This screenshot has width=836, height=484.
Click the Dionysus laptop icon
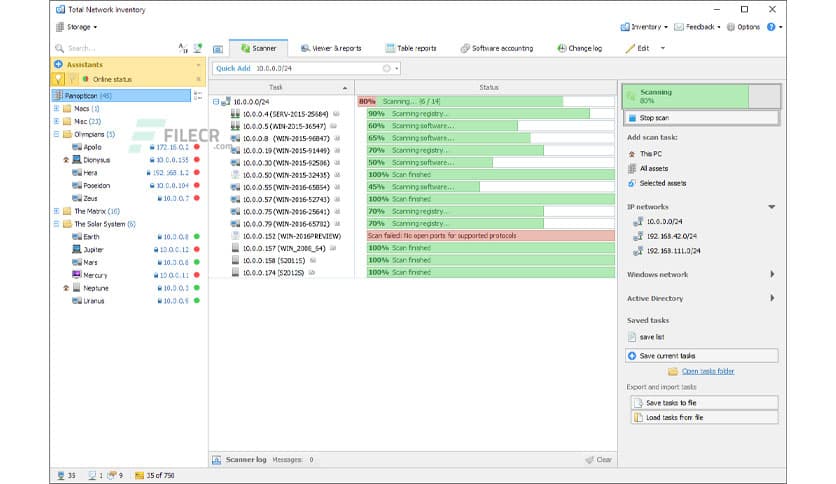click(x=77, y=159)
